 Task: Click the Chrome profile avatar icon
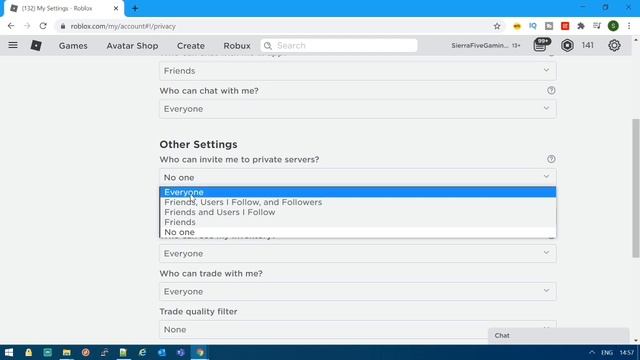tap(613, 26)
